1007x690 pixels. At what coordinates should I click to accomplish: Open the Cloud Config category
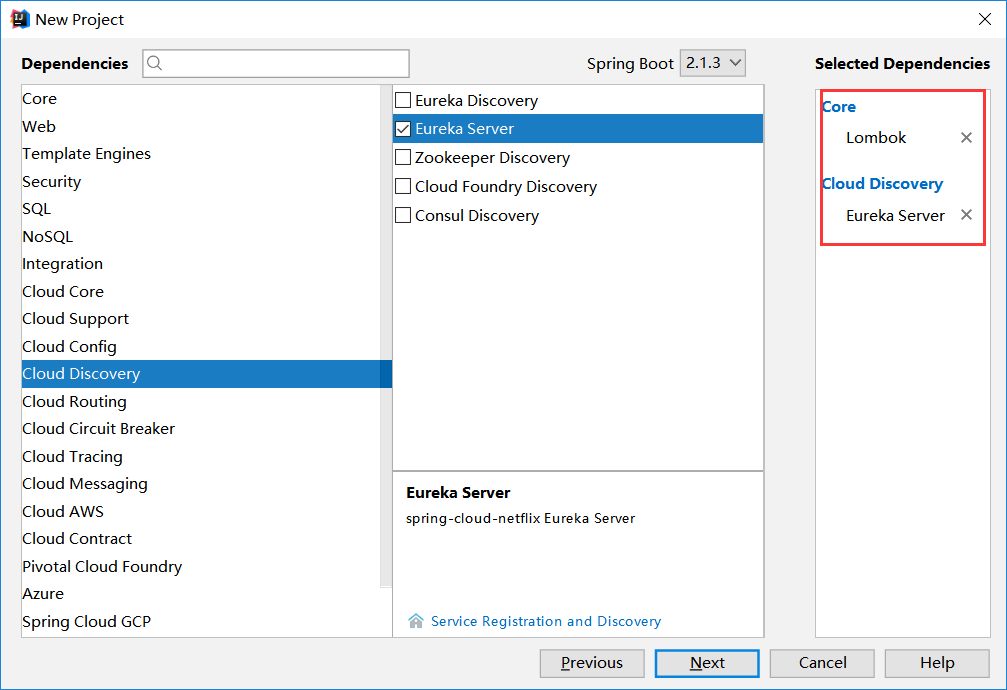click(200, 346)
